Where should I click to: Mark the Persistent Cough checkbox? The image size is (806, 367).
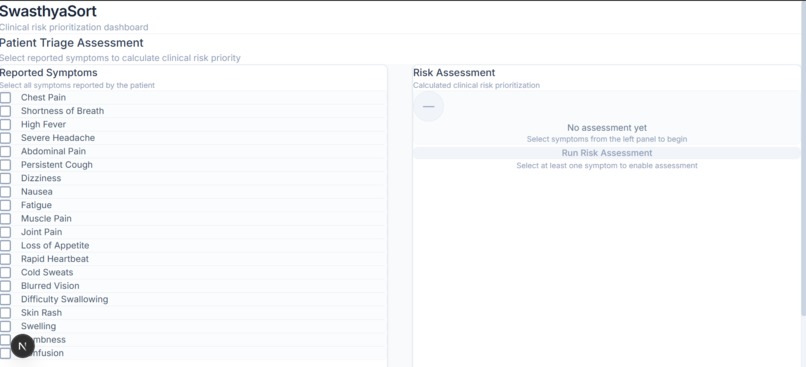[5, 165]
